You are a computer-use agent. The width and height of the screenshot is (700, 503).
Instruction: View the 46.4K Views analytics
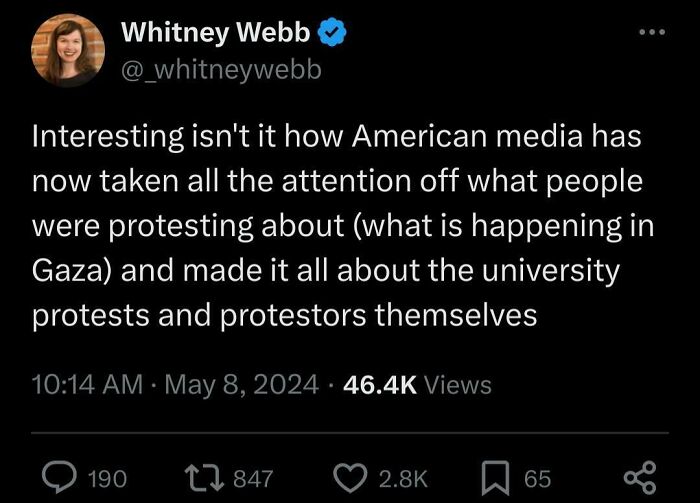pyautogui.click(x=418, y=384)
